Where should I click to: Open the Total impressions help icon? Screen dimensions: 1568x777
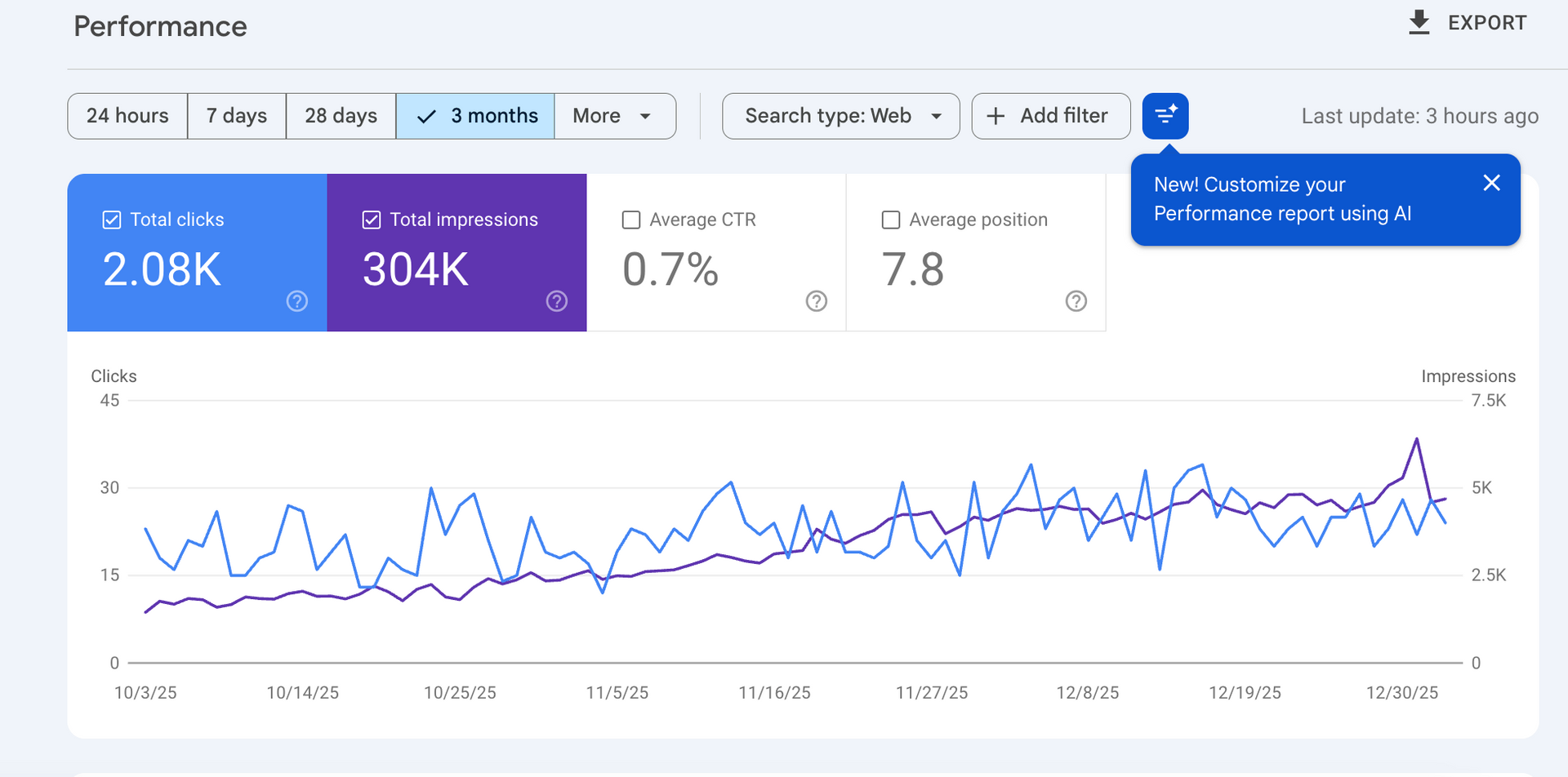pyautogui.click(x=557, y=301)
